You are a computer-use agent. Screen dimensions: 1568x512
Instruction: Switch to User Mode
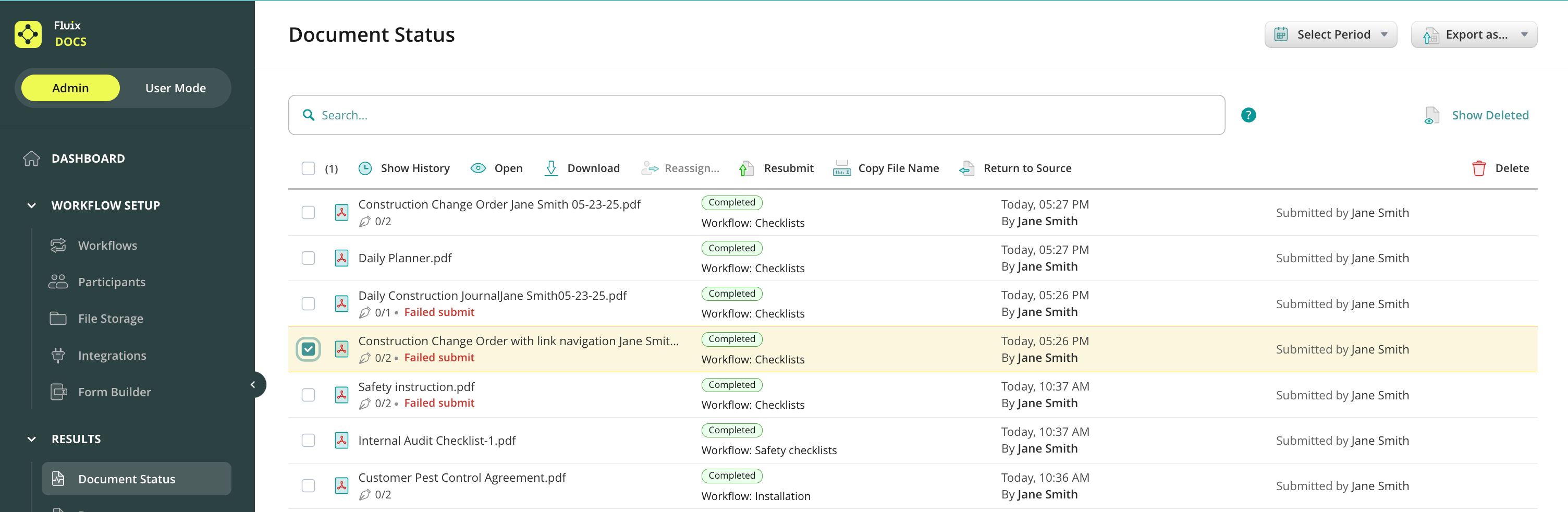[175, 88]
